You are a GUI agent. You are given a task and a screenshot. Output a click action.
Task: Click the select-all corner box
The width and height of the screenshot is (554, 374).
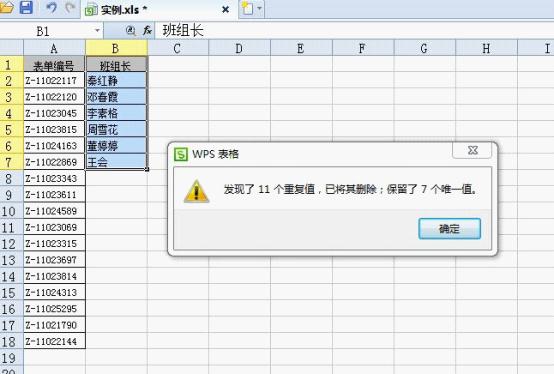[11, 48]
